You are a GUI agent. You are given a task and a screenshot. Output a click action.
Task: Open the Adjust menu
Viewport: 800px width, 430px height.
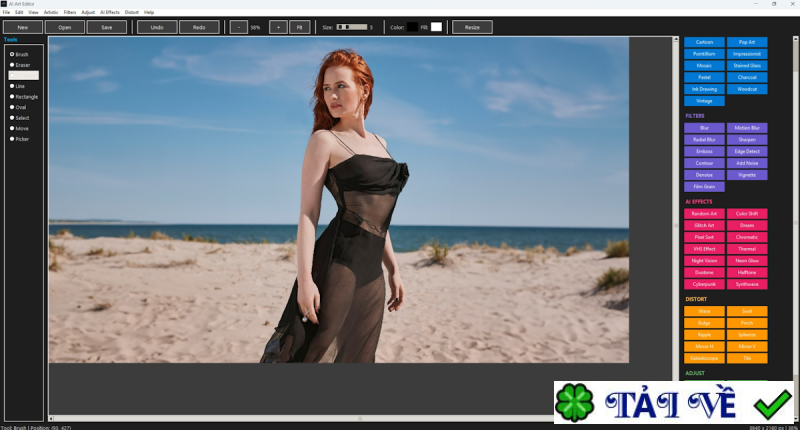88,12
